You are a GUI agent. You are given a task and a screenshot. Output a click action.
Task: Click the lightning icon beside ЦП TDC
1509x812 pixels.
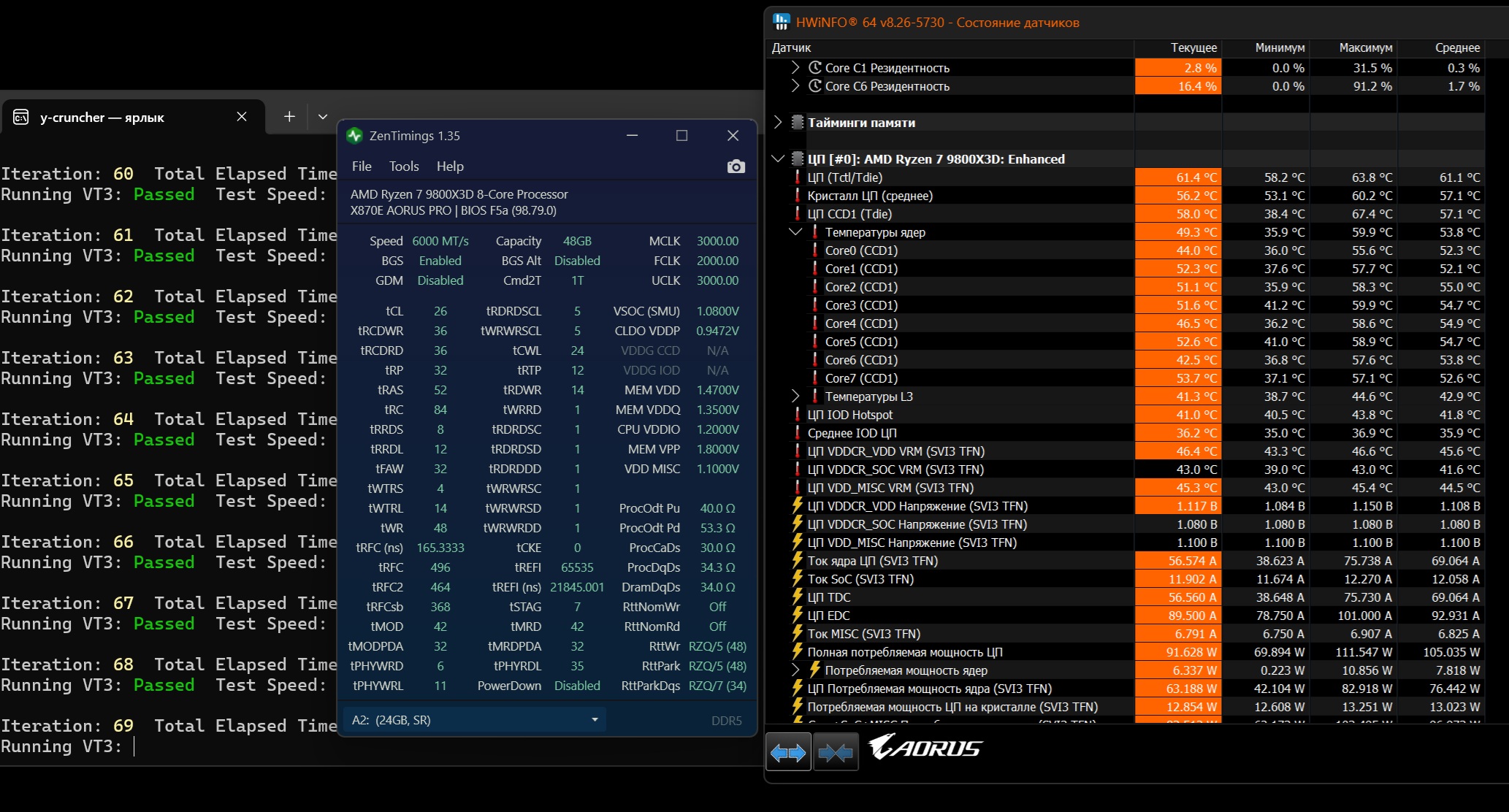798,597
